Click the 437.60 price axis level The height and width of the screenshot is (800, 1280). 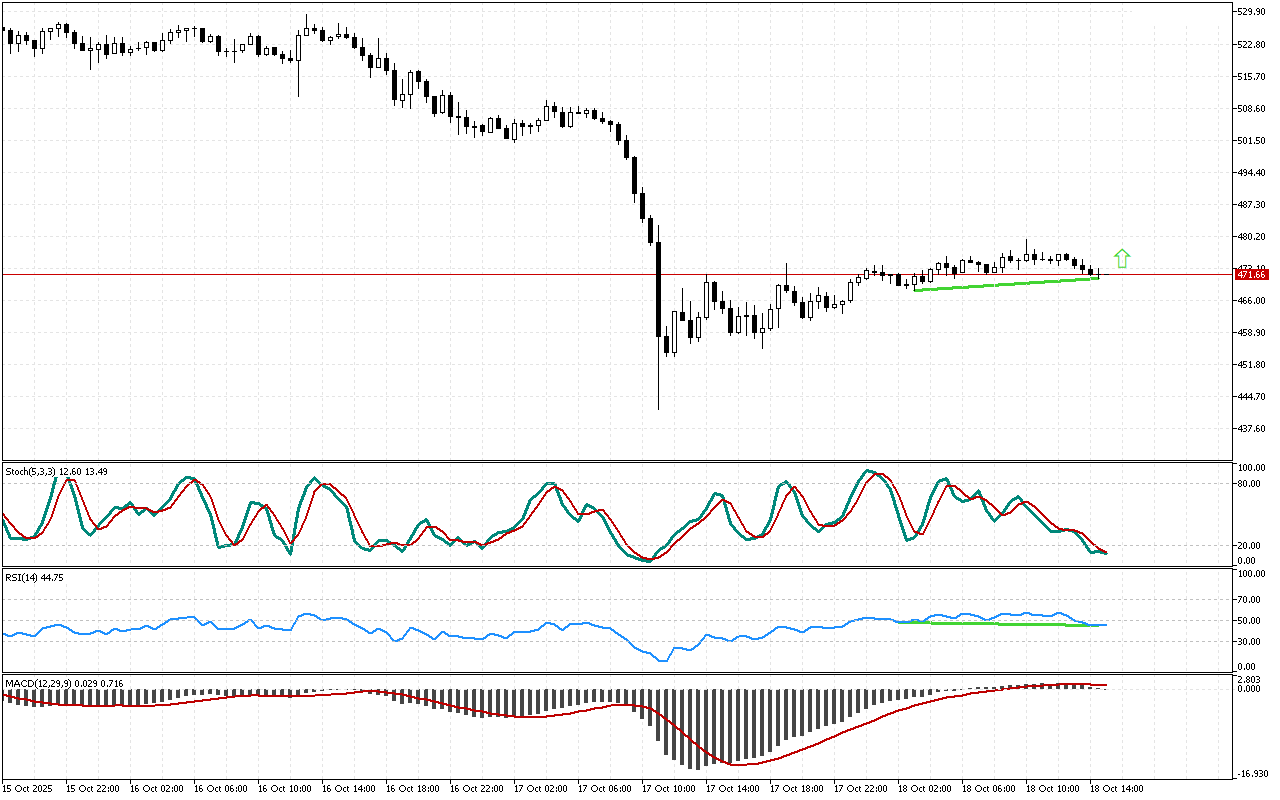tap(1252, 429)
